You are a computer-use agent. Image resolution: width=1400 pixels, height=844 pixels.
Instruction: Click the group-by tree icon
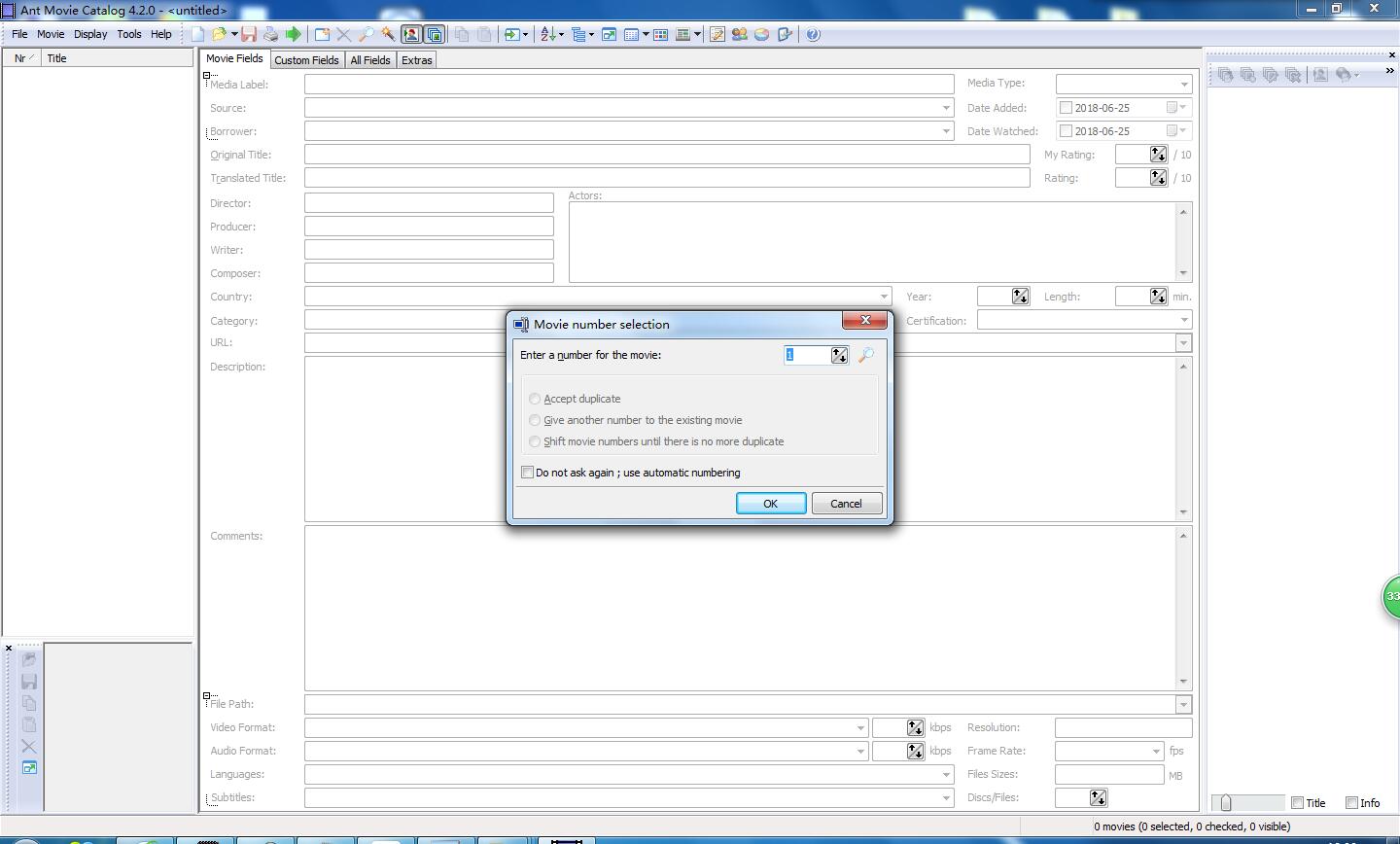tap(577, 34)
